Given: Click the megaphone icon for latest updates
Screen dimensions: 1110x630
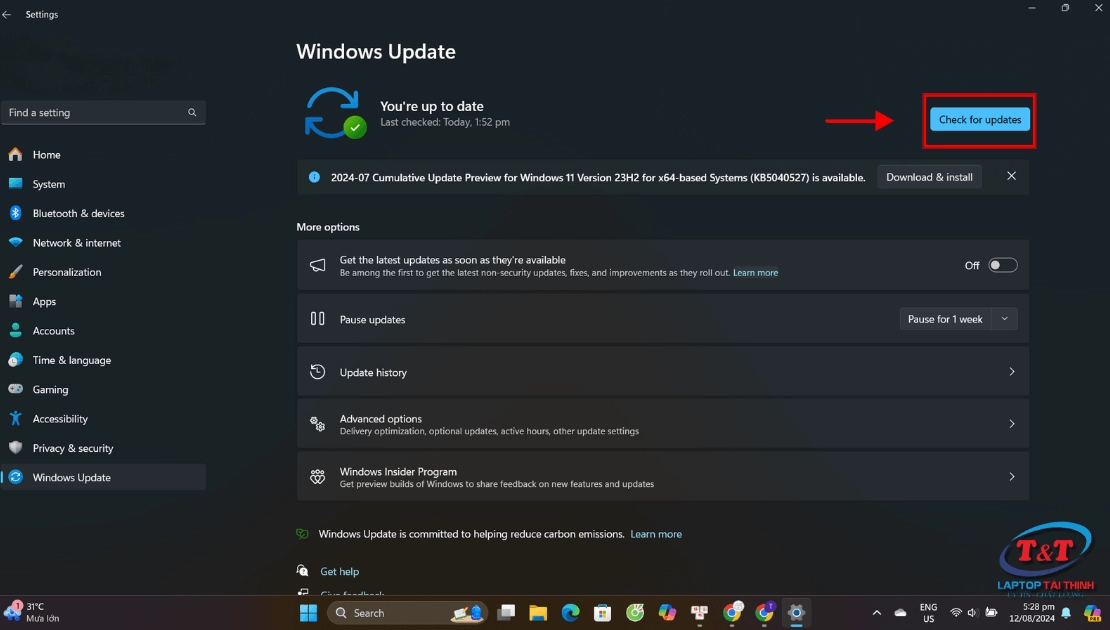Looking at the screenshot, I should tap(318, 265).
